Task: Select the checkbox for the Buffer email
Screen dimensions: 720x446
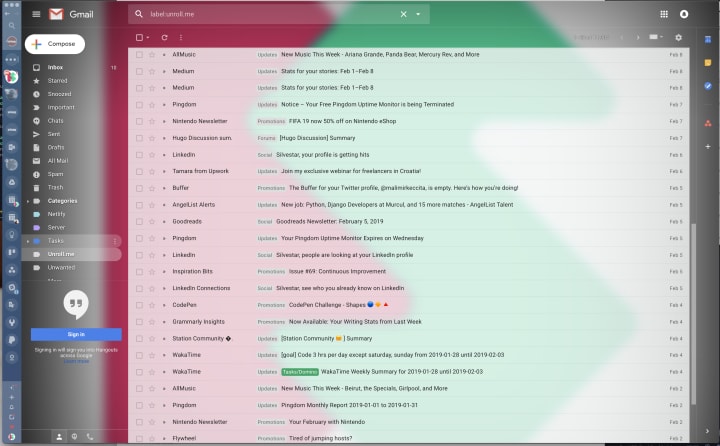Action: click(139, 188)
